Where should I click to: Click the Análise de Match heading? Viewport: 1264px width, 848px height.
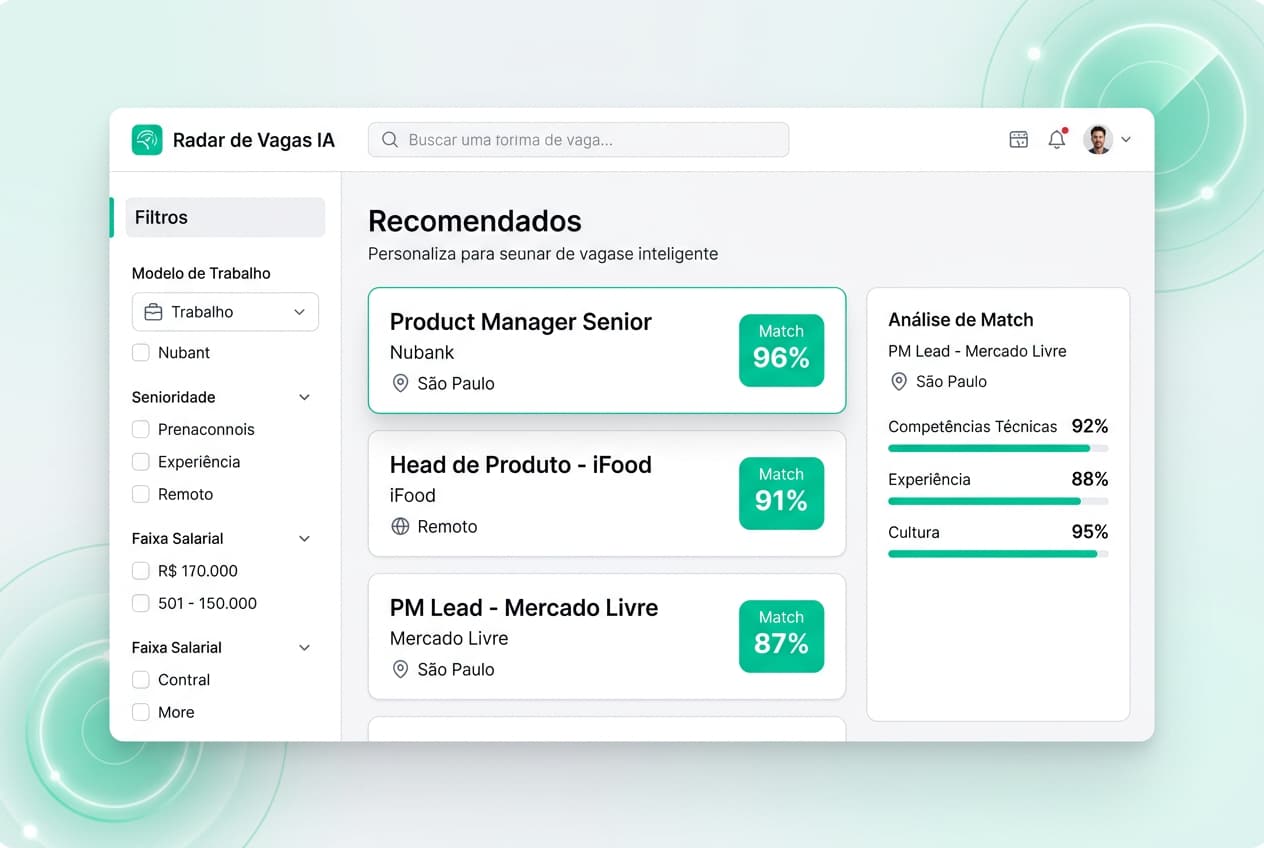961,320
